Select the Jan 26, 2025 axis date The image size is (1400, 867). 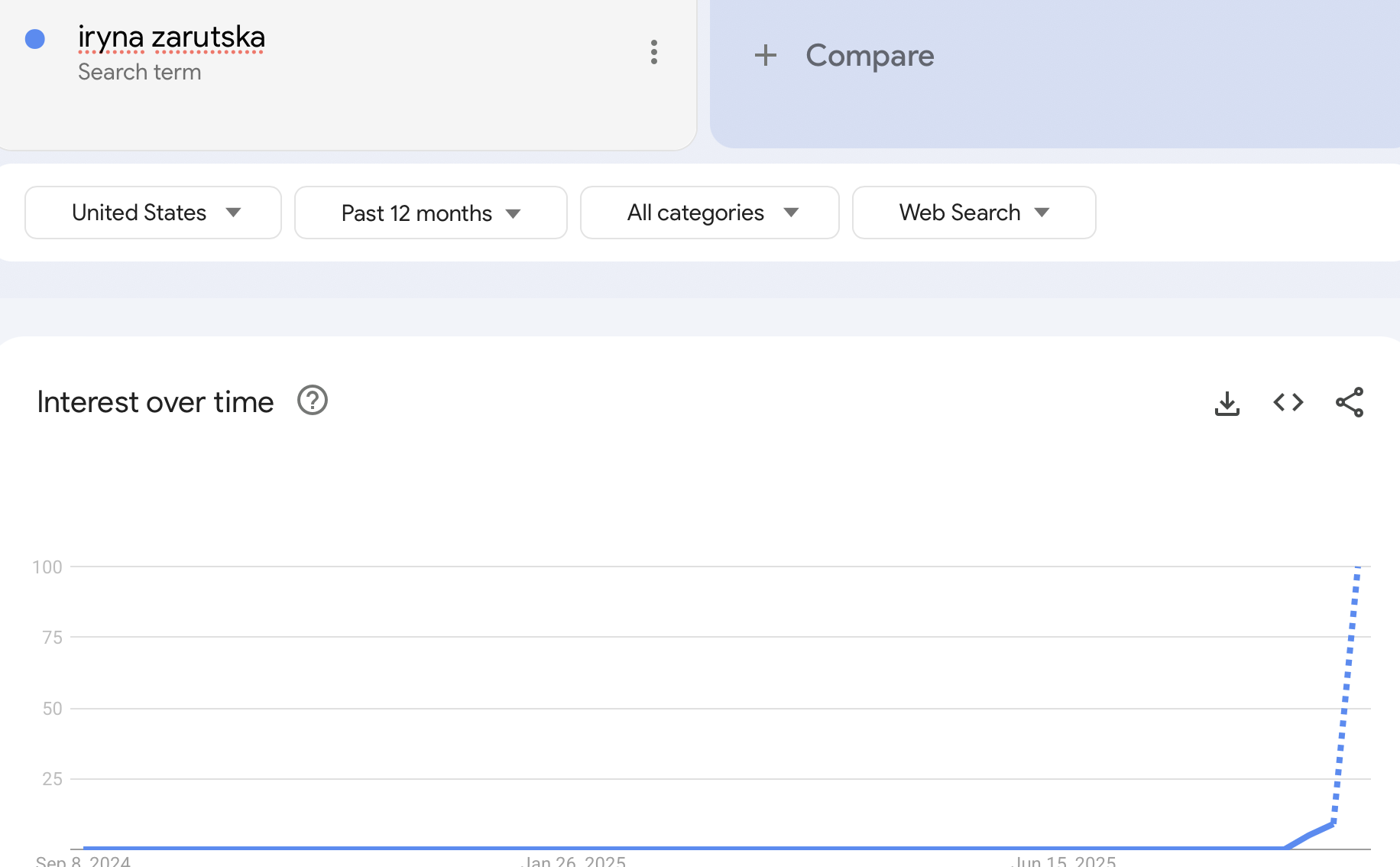(574, 861)
